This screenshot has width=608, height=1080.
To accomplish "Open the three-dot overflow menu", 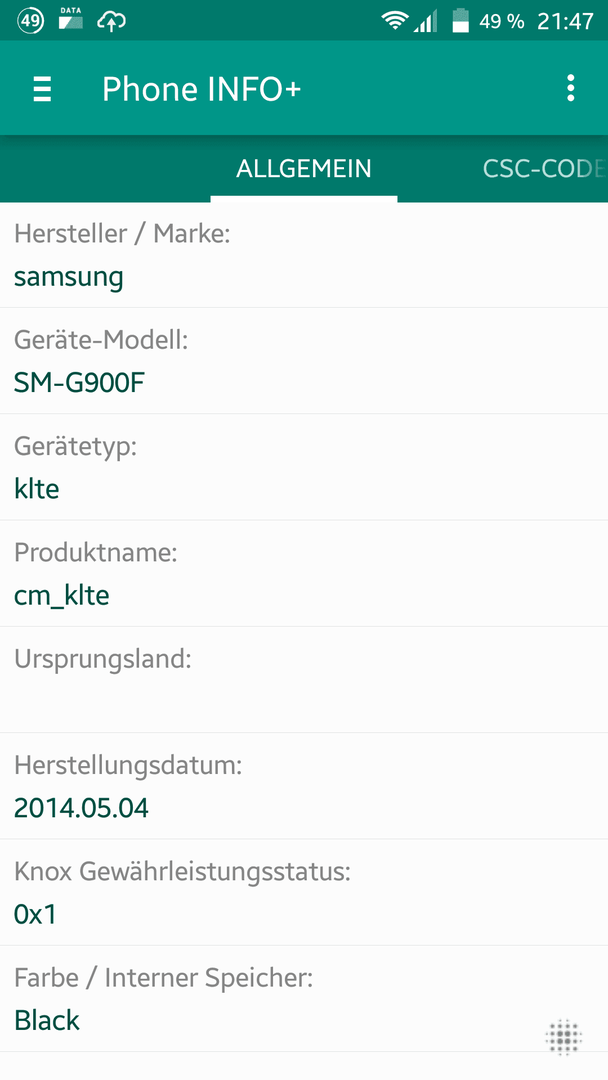I will pyautogui.click(x=570, y=88).
